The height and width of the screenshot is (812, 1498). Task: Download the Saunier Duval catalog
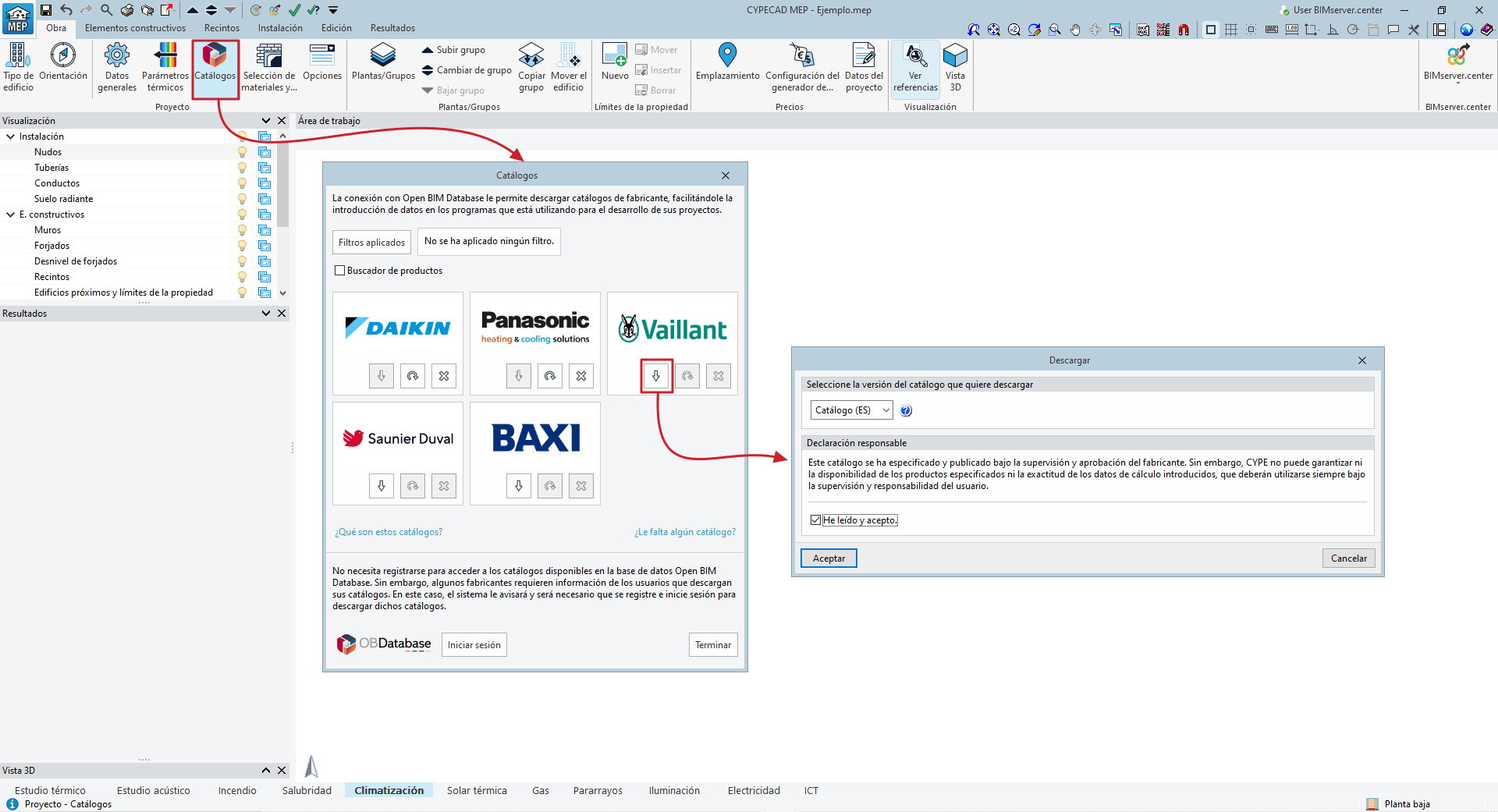[x=382, y=486]
